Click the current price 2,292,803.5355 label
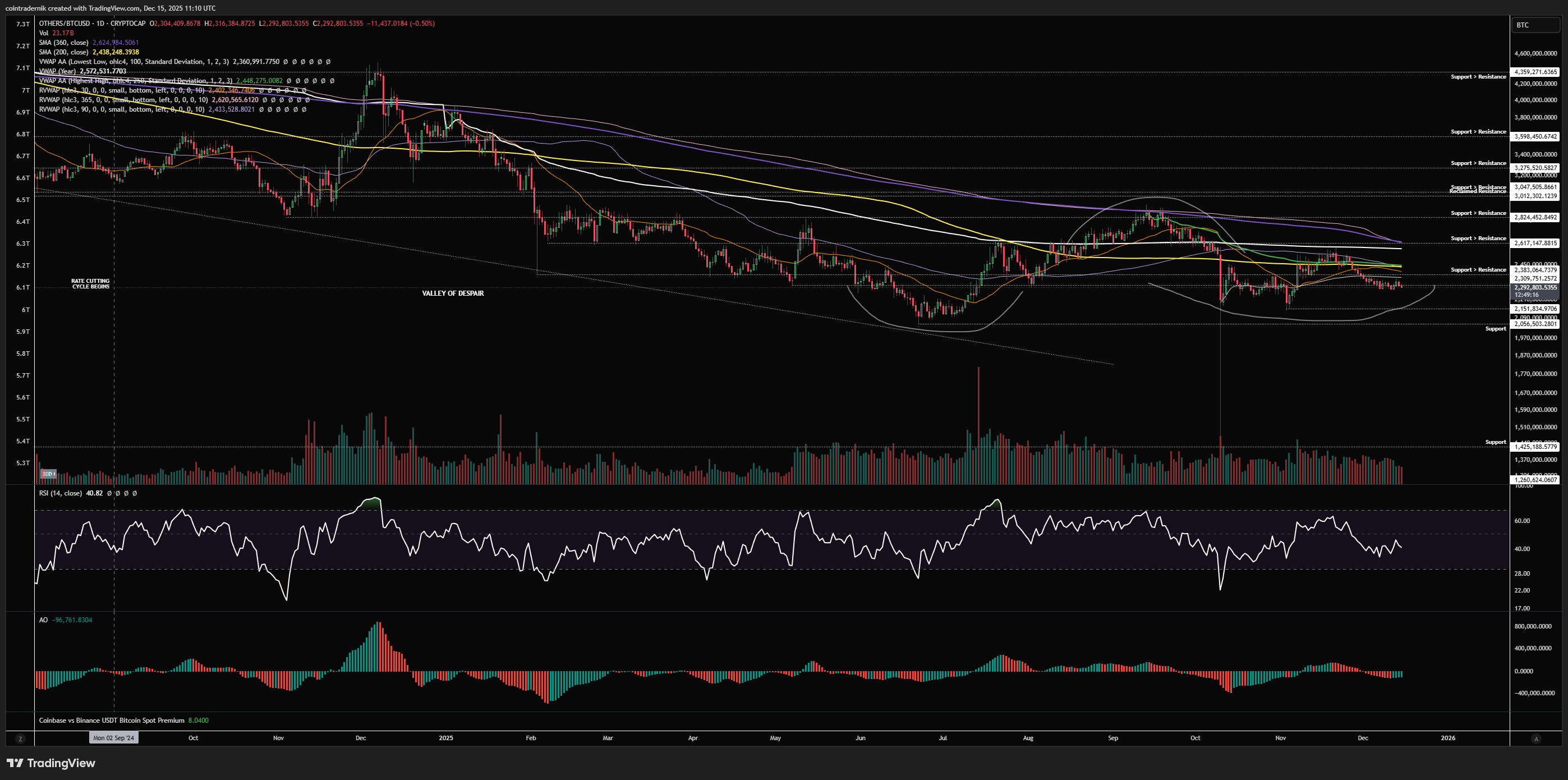 tap(1535, 287)
